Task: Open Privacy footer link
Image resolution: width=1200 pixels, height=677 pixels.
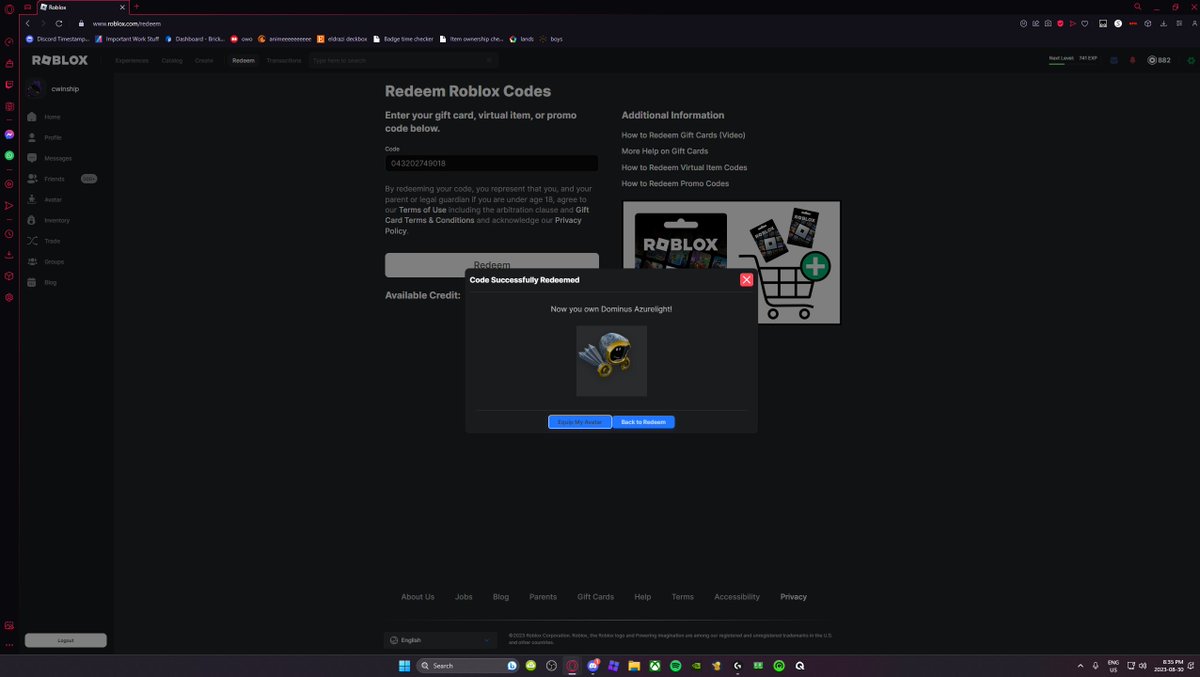Action: click(x=793, y=597)
